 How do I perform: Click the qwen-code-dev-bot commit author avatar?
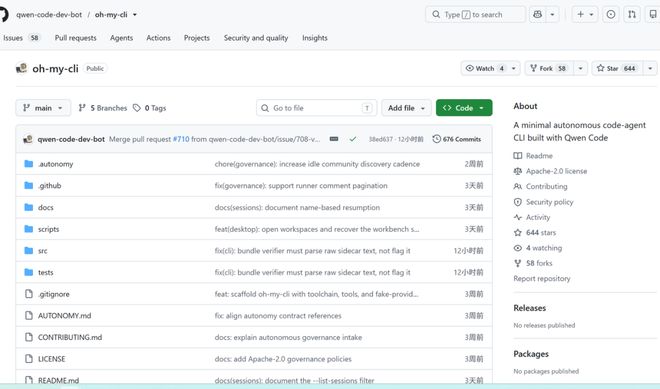click(x=28, y=139)
